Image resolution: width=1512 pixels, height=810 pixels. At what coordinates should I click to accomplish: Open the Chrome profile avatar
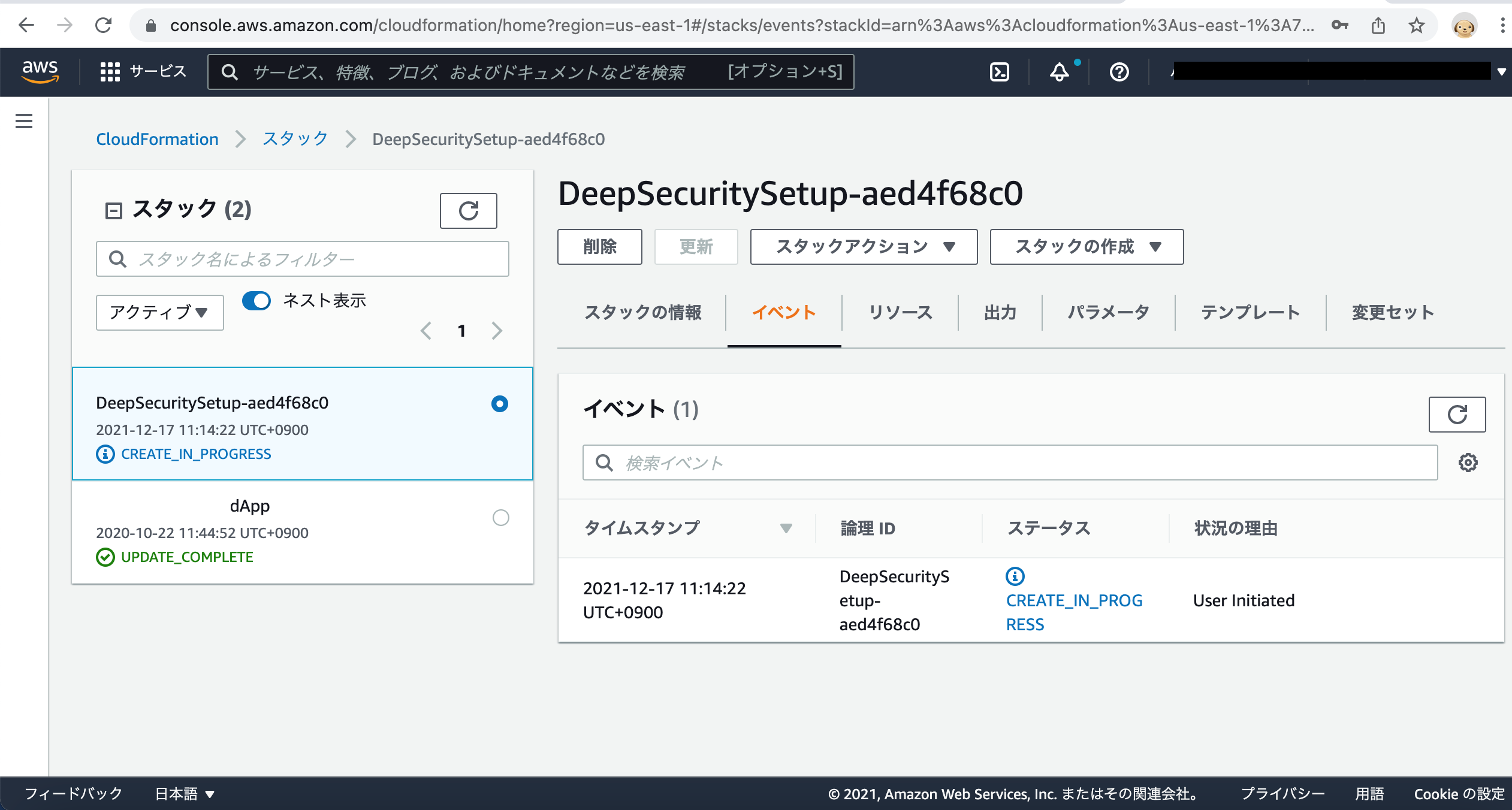[x=1464, y=26]
